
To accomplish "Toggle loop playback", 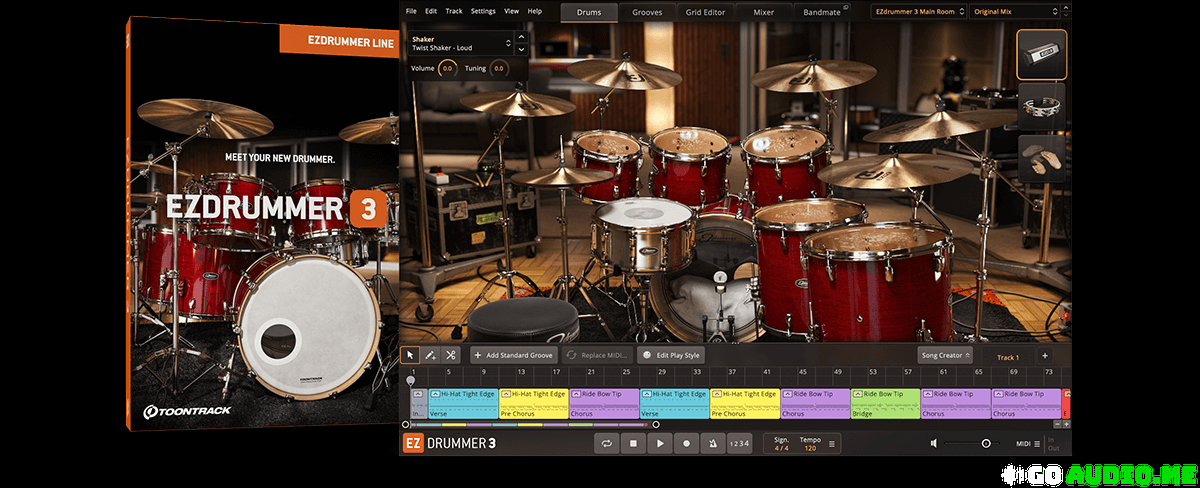I will [x=607, y=443].
